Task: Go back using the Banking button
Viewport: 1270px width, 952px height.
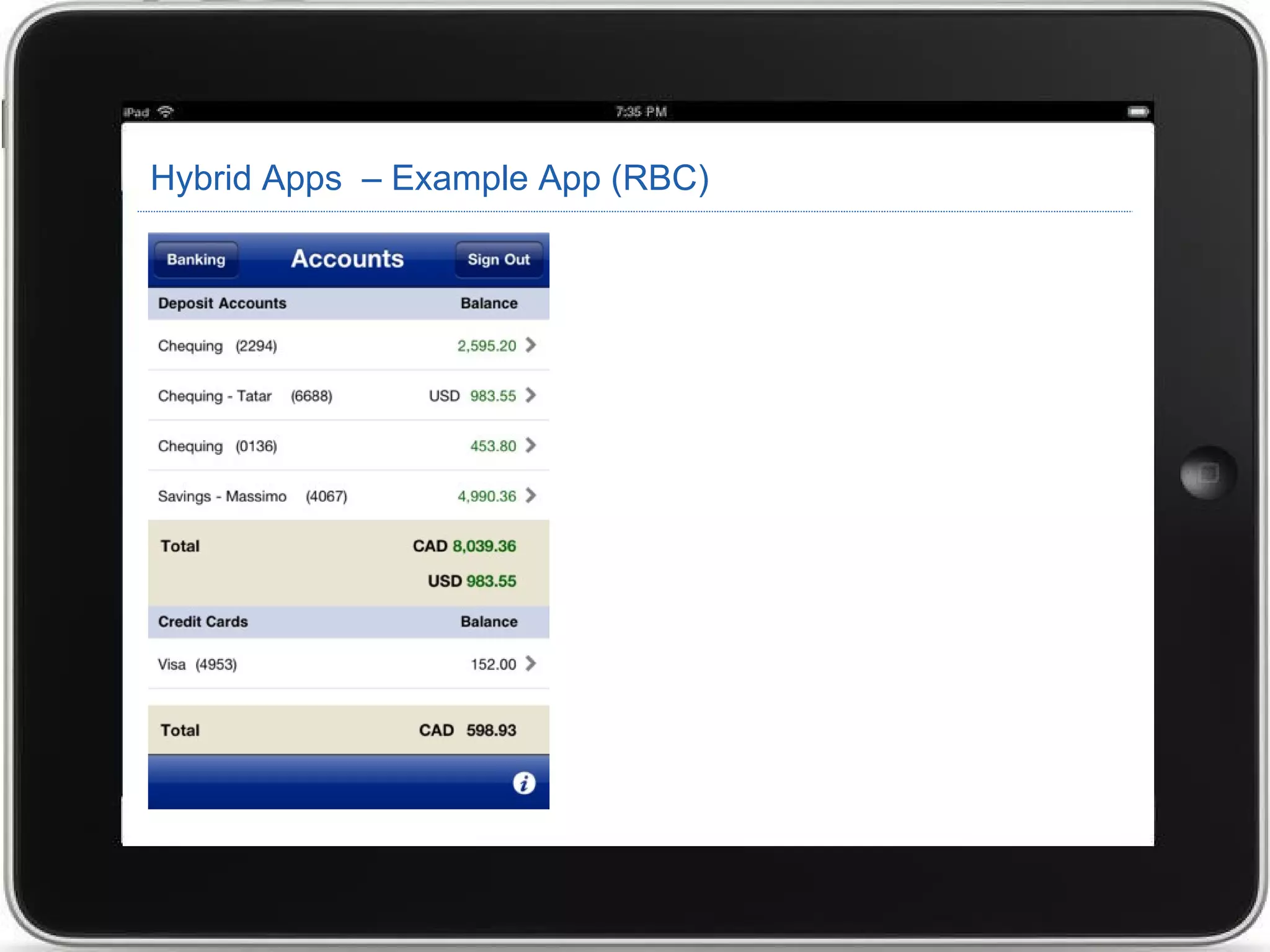Action: (196, 260)
